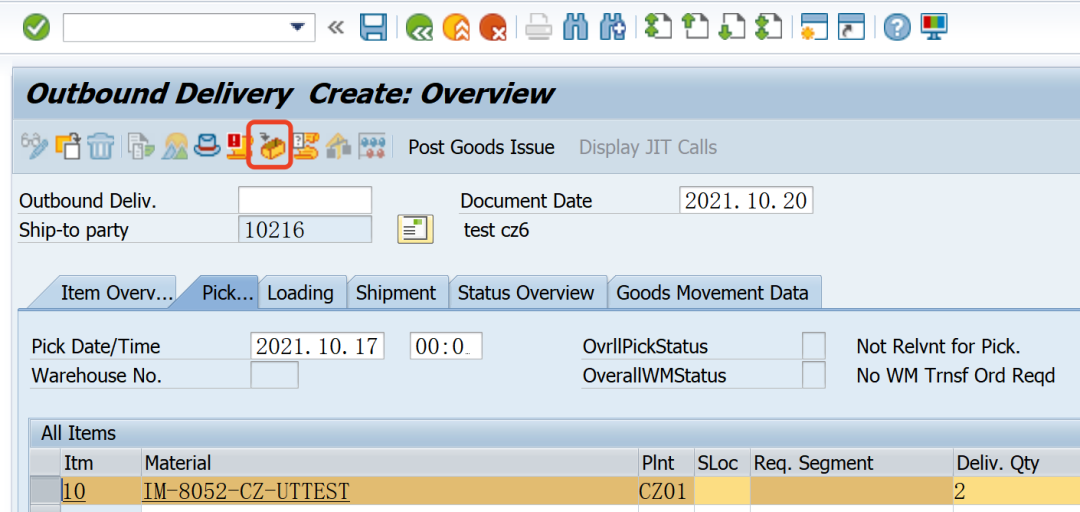
Task: Open Help with the question mark icon
Action: click(x=897, y=28)
